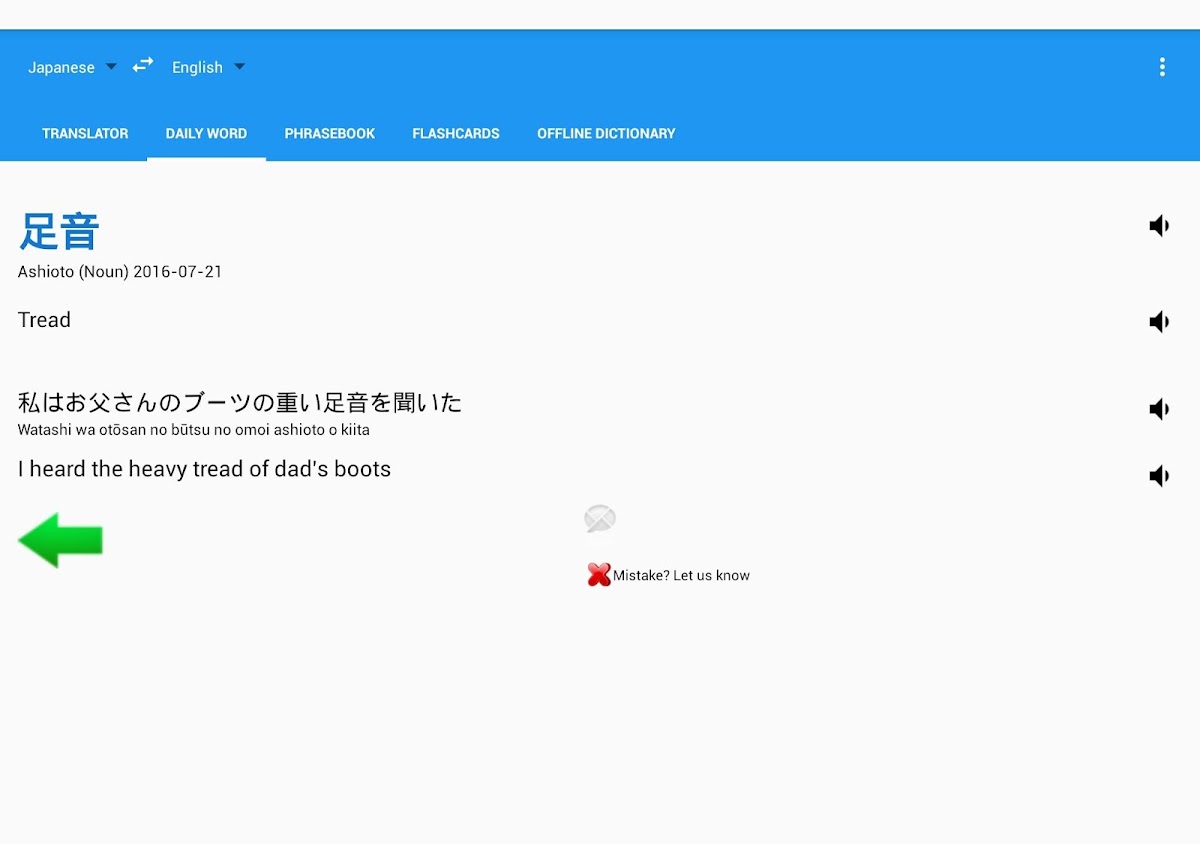Tap the Japanese example sentence text
The width and height of the screenshot is (1200, 844).
point(240,403)
